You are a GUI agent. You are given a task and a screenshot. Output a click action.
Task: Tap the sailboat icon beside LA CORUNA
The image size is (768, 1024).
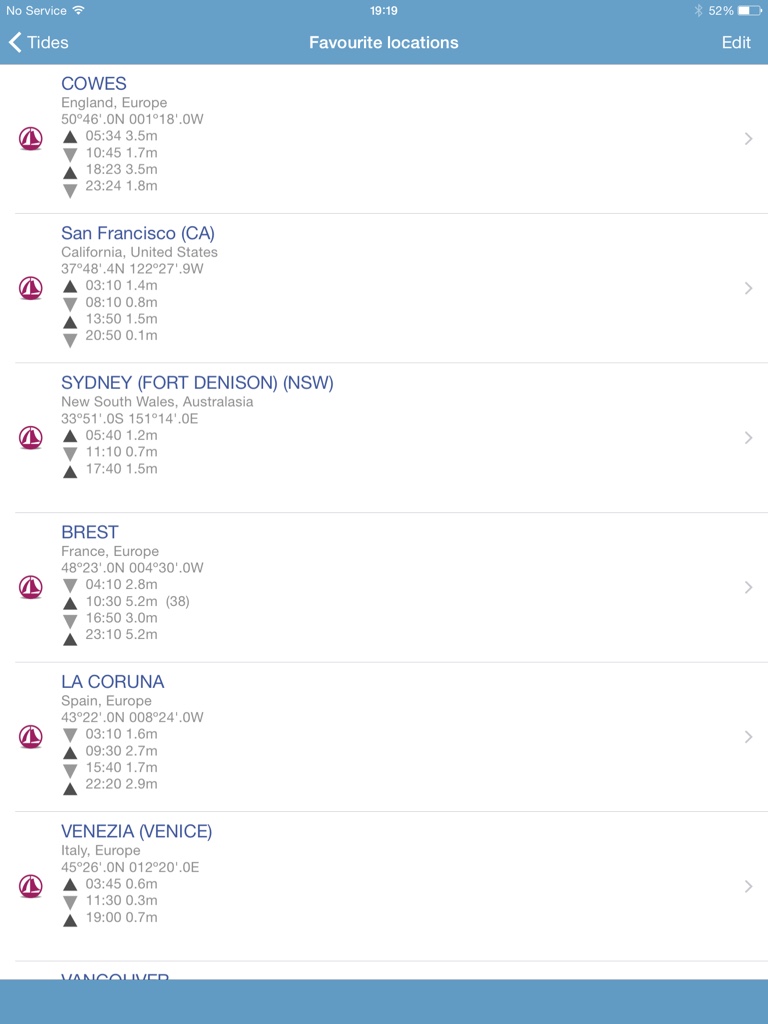[x=31, y=737]
